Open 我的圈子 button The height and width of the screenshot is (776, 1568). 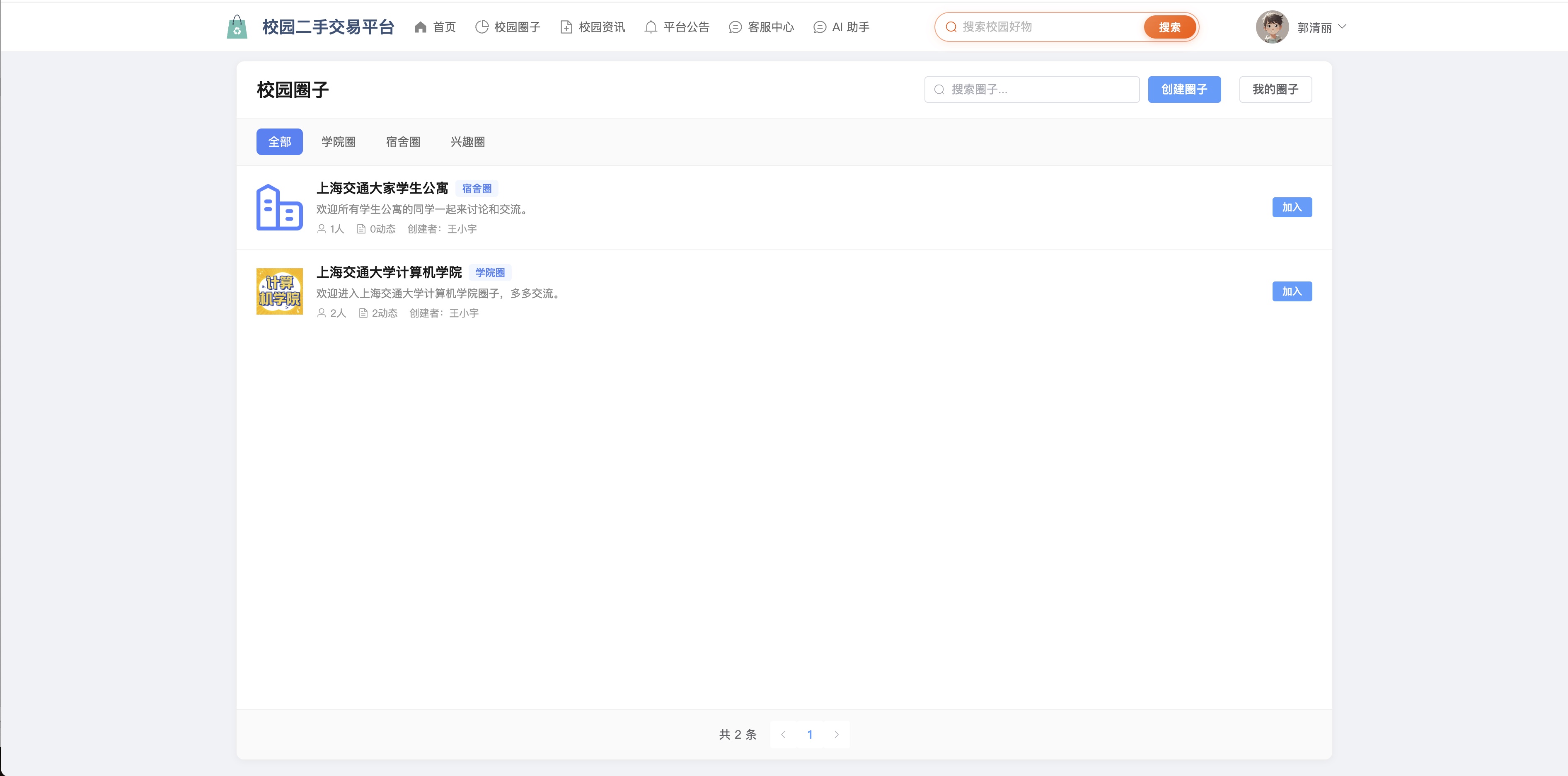pos(1275,90)
